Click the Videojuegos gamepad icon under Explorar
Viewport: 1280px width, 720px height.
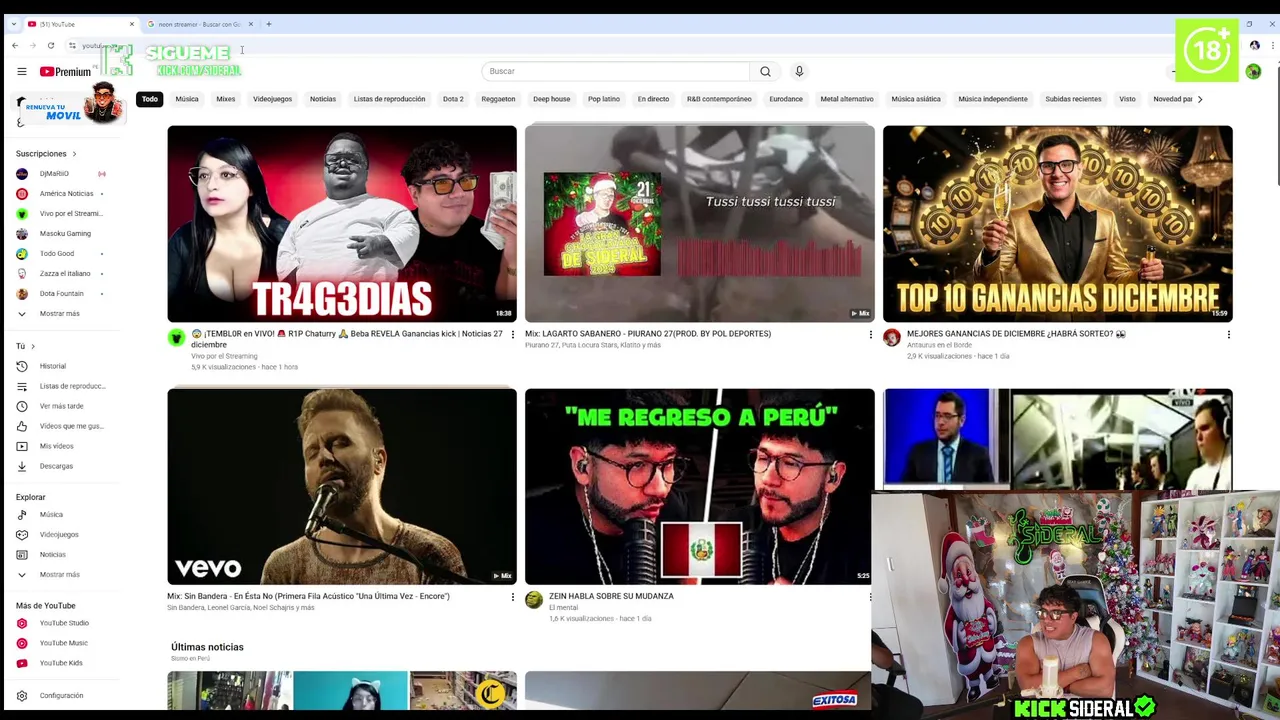coord(22,535)
